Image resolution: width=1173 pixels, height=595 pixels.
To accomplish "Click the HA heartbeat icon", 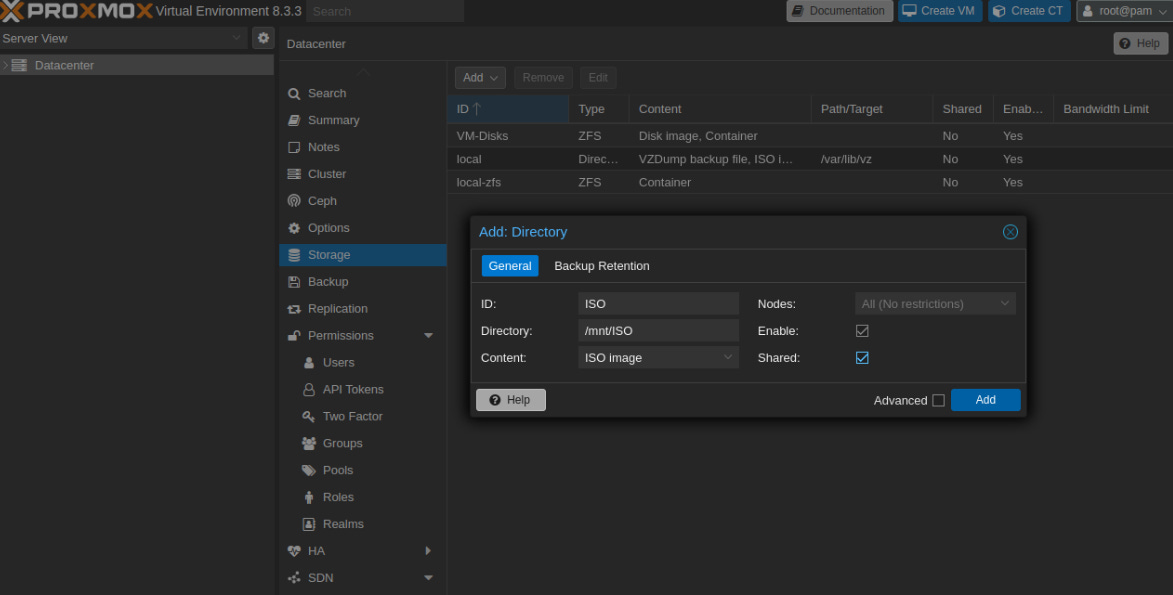I will (x=294, y=551).
